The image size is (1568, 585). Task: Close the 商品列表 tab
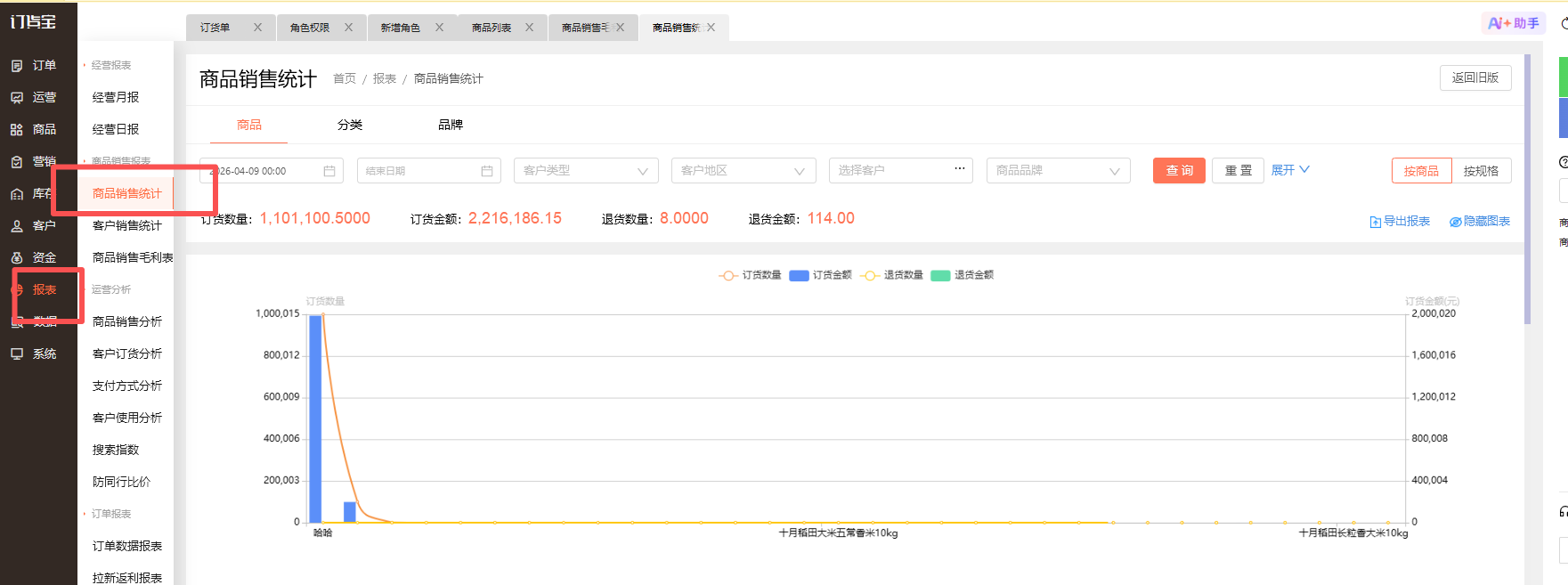point(530,28)
